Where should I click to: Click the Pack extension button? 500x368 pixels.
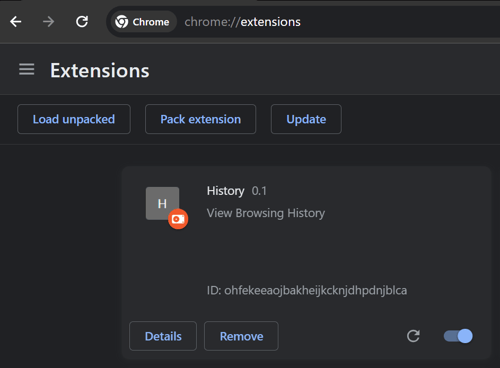pos(200,119)
